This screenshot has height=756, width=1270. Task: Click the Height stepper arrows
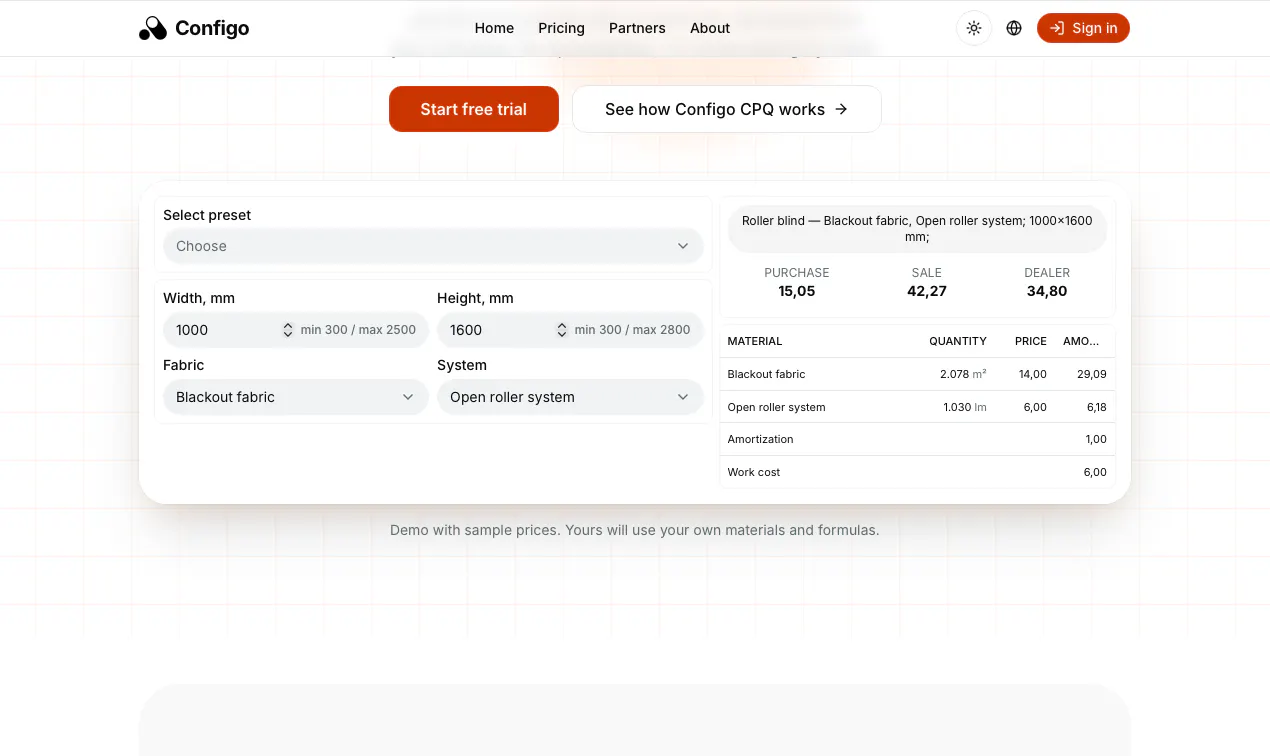point(562,330)
